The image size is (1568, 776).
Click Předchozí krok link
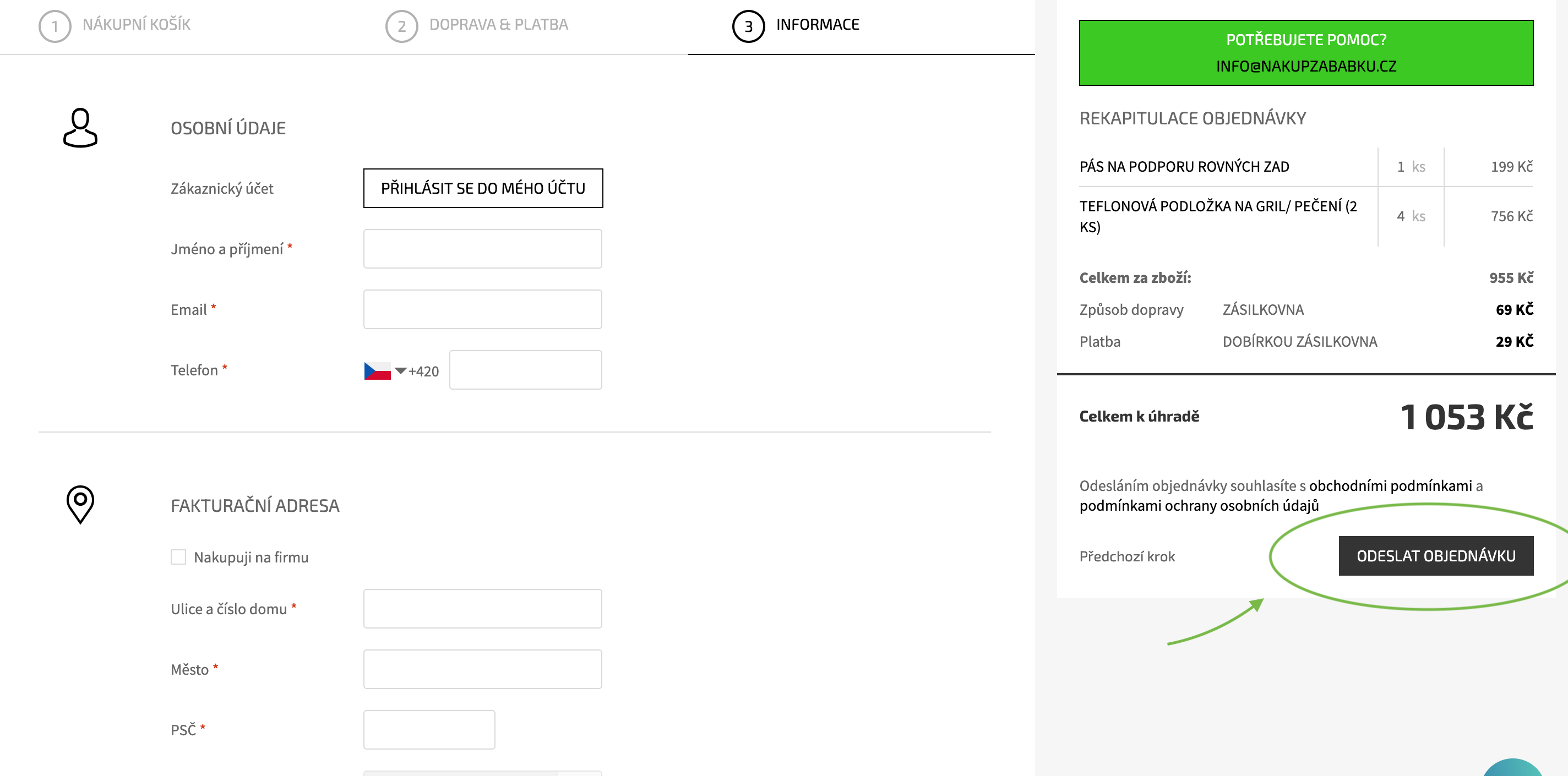pyautogui.click(x=1126, y=556)
